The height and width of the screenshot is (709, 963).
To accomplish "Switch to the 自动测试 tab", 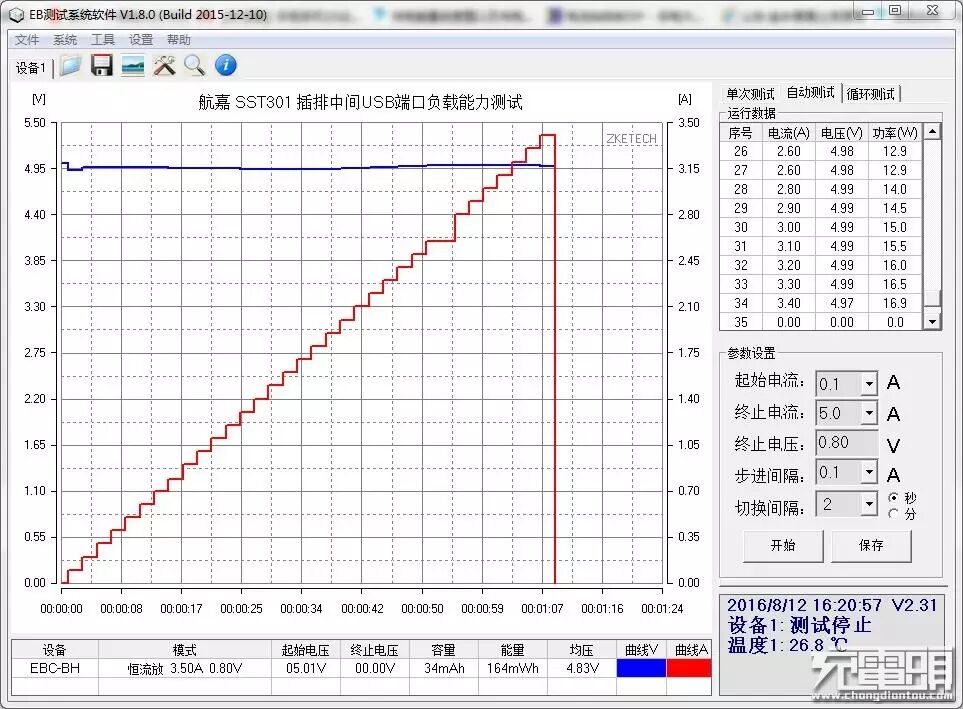I will 810,93.
